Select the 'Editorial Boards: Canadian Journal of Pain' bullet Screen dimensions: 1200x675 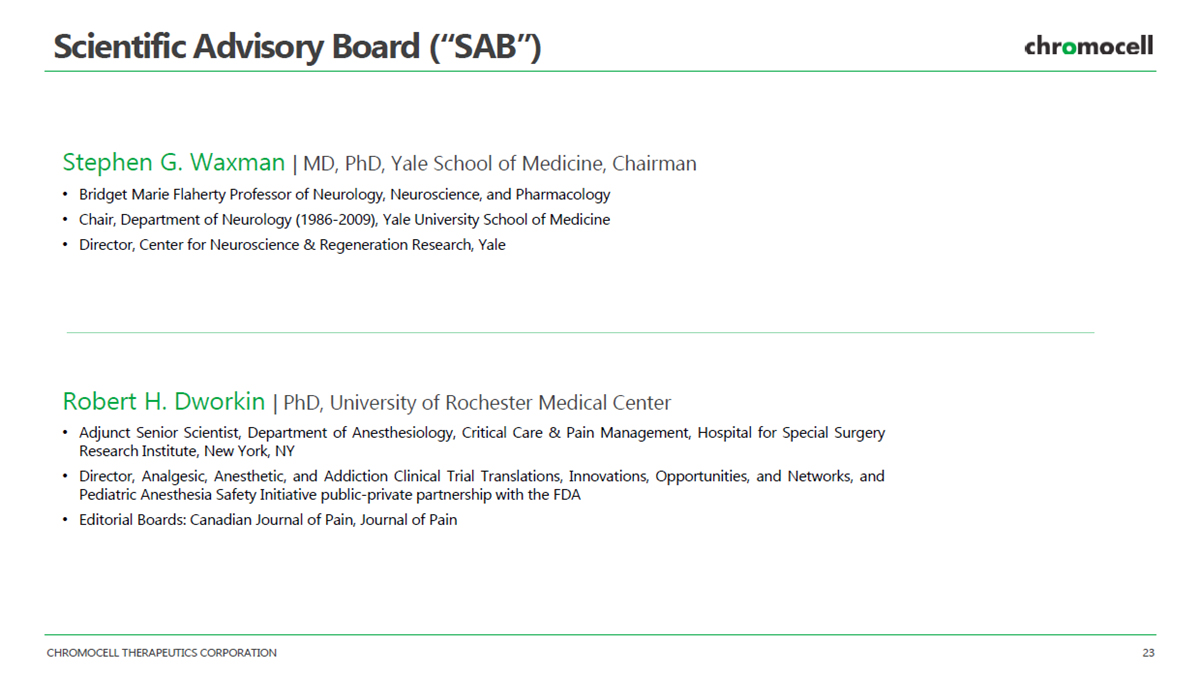[x=268, y=520]
